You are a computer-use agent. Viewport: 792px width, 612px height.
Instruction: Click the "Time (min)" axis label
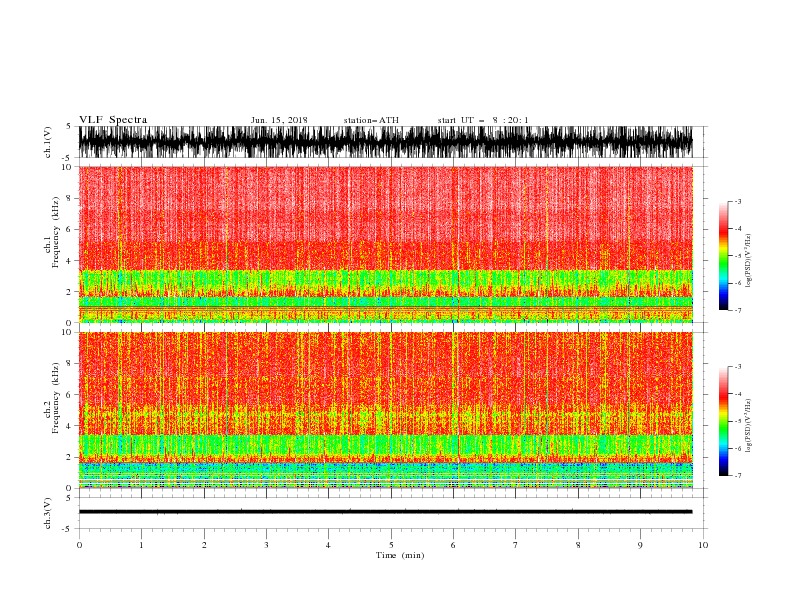click(400, 555)
